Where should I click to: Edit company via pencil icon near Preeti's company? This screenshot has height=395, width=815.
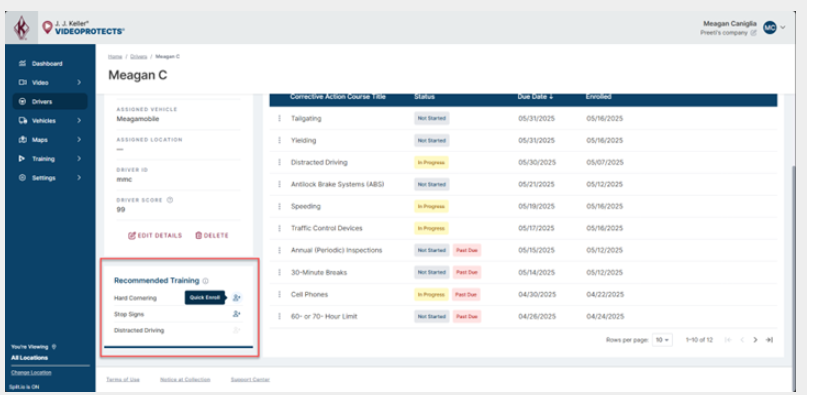click(753, 33)
